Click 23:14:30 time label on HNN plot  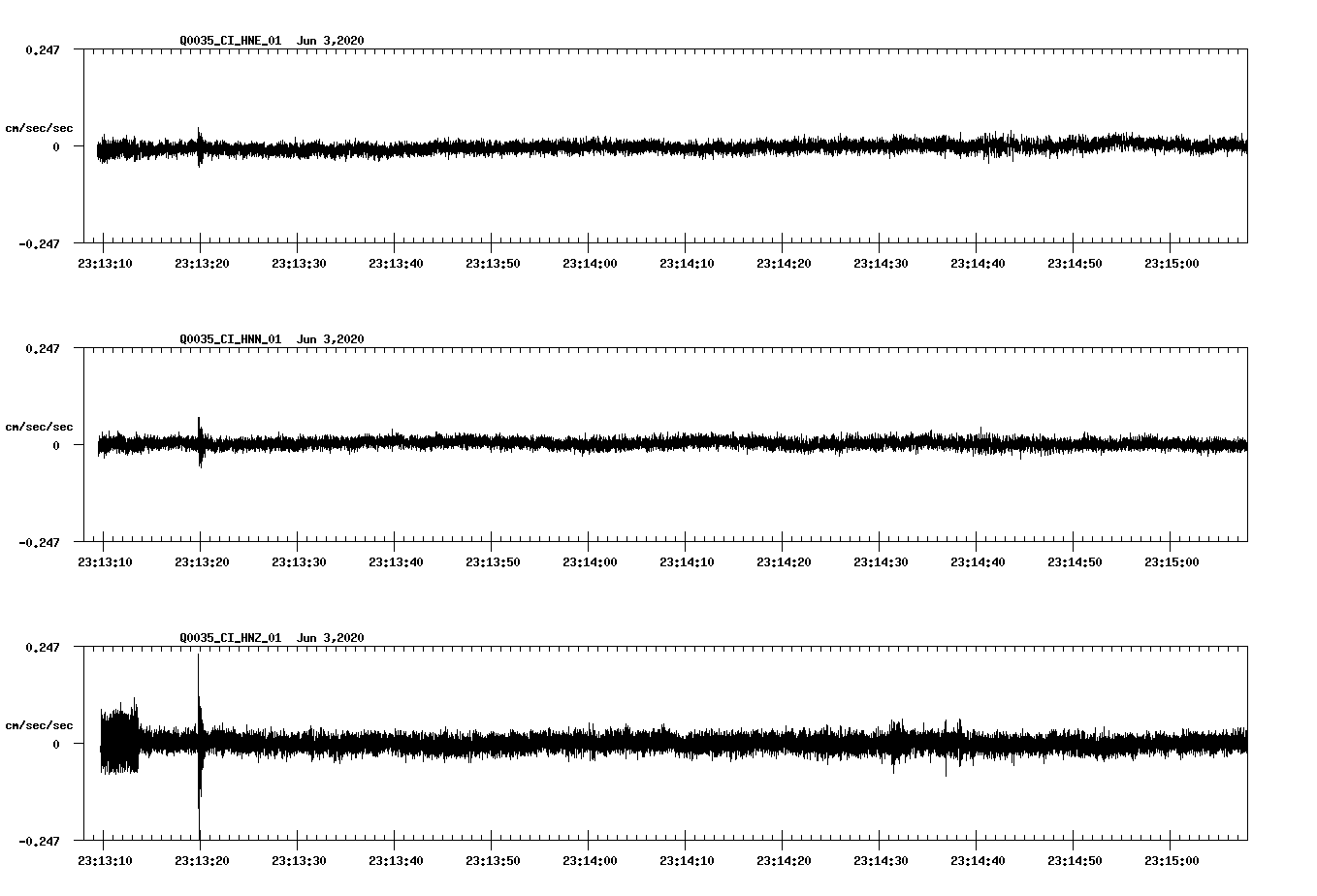tap(880, 562)
